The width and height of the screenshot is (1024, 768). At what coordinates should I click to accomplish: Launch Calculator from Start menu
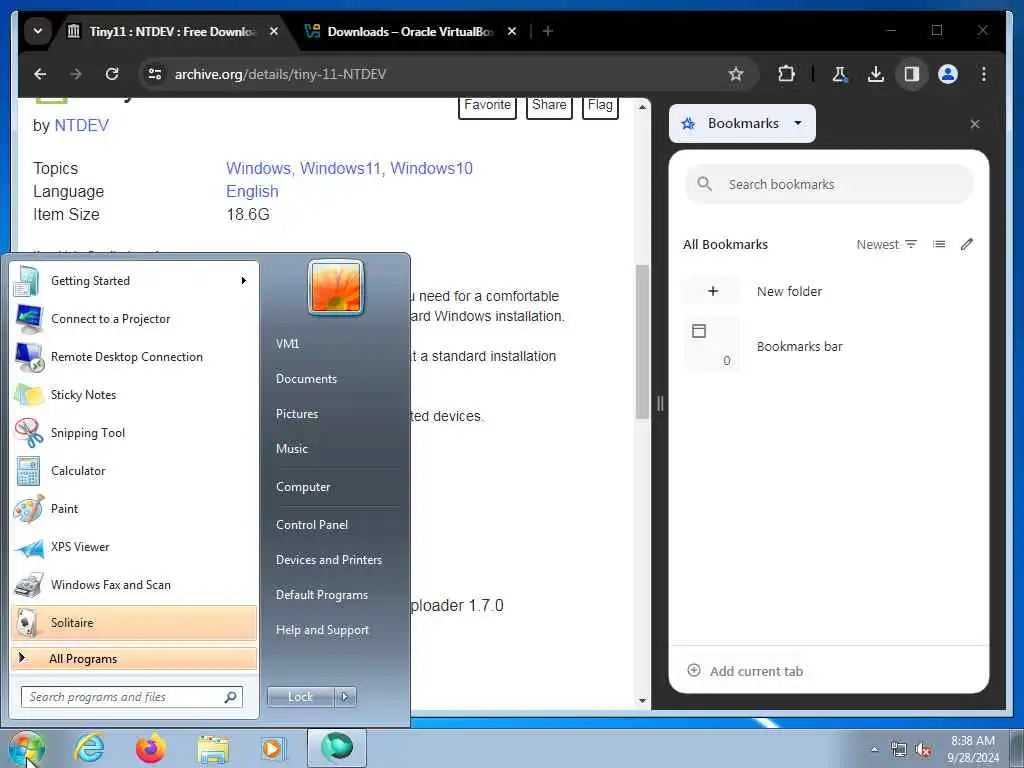tap(134, 471)
